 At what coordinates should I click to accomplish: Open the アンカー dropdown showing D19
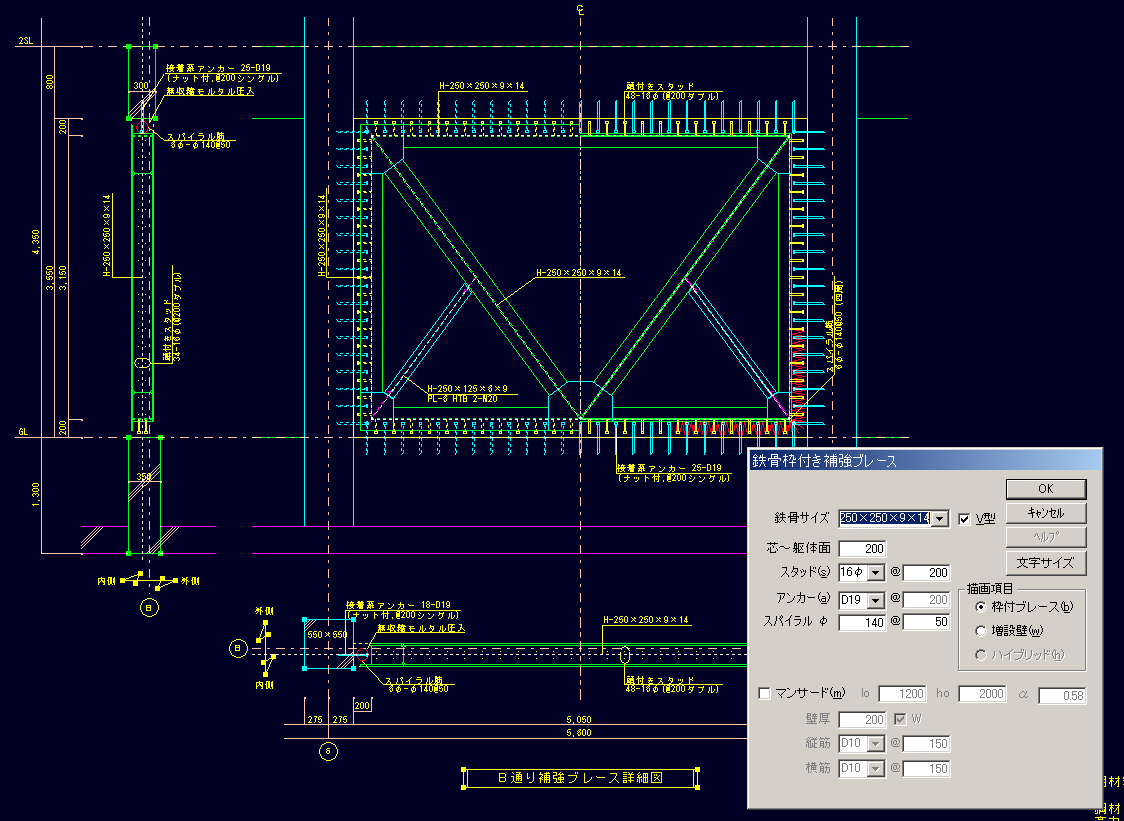tap(876, 600)
